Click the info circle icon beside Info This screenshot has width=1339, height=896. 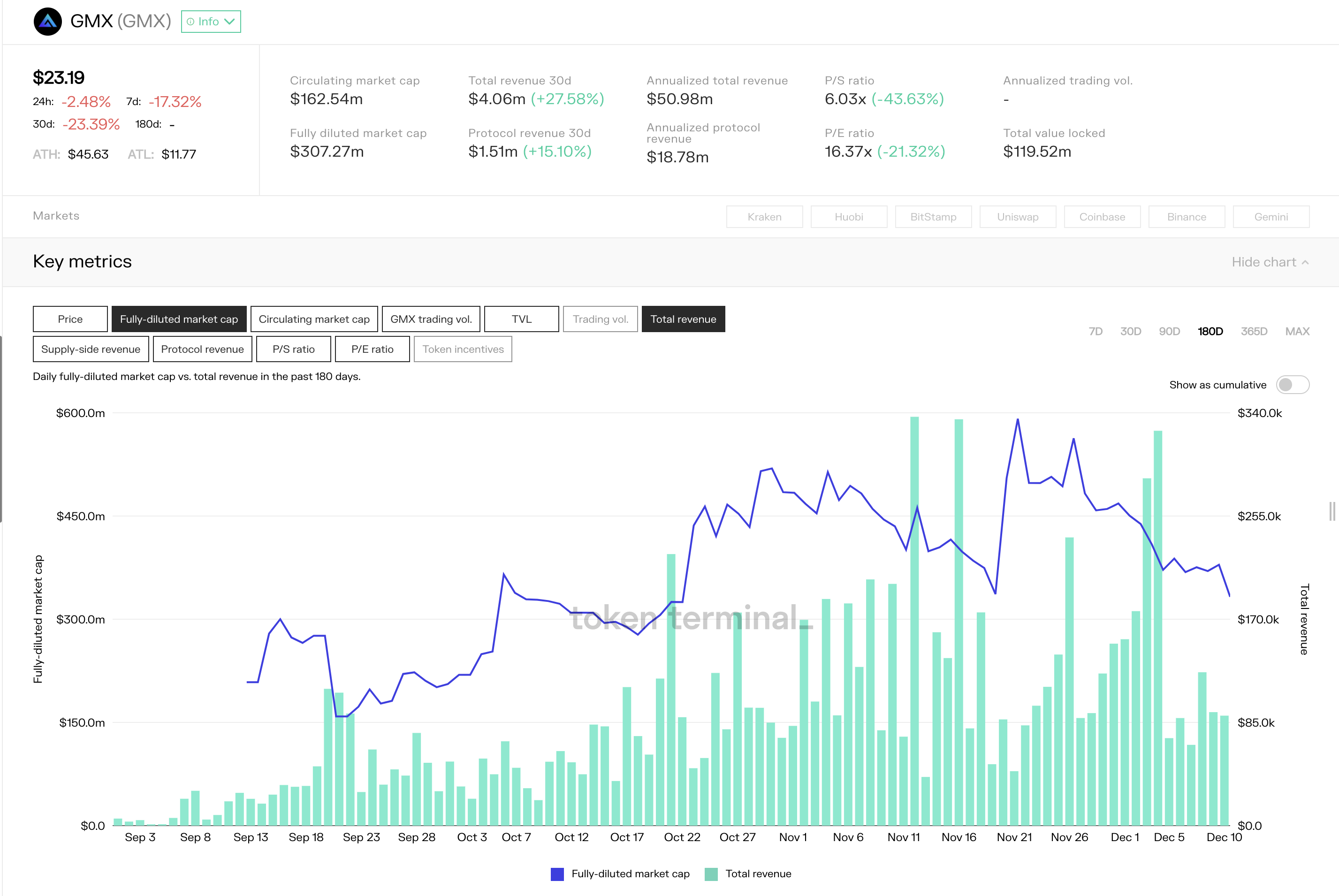click(190, 22)
